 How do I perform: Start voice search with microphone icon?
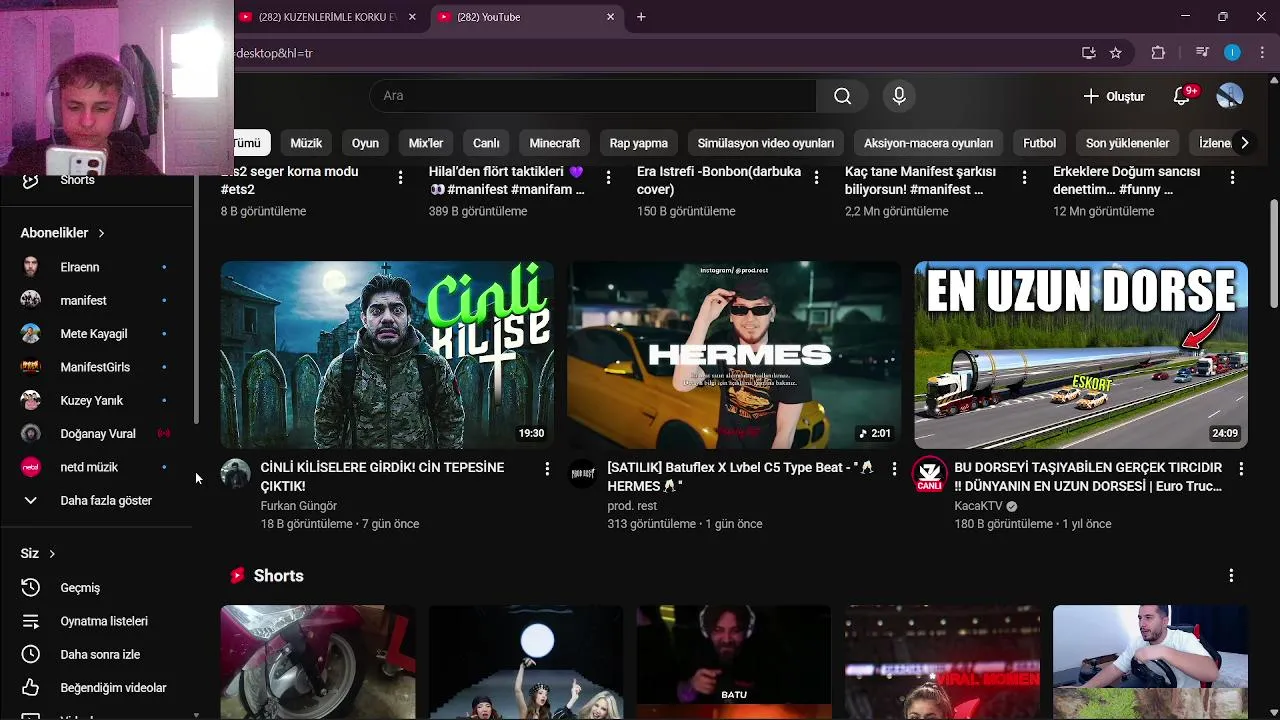899,96
